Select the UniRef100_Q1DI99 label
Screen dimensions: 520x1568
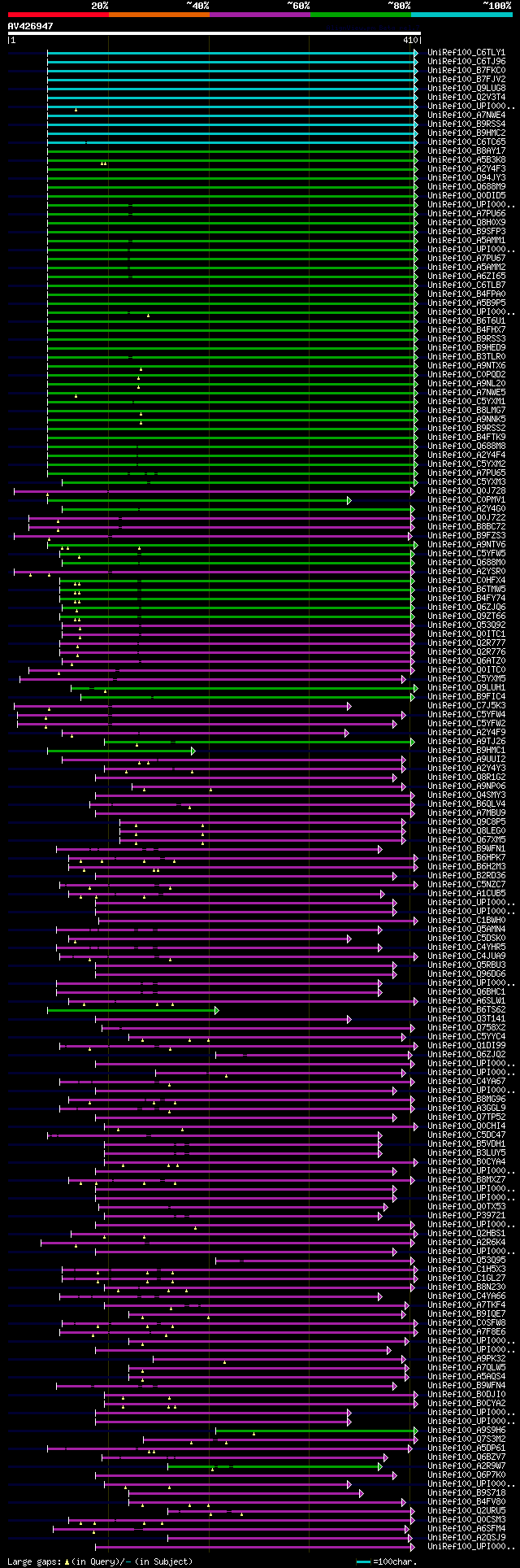coord(466,1045)
